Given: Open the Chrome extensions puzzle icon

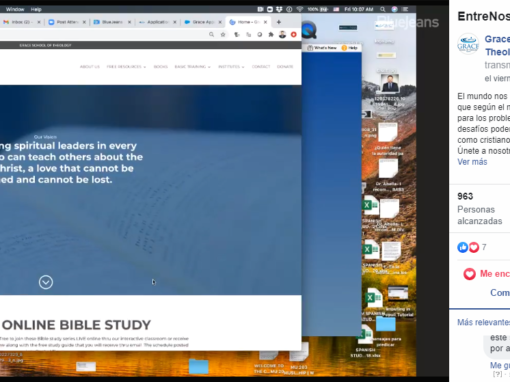Looking at the screenshot, I should coord(271,34).
